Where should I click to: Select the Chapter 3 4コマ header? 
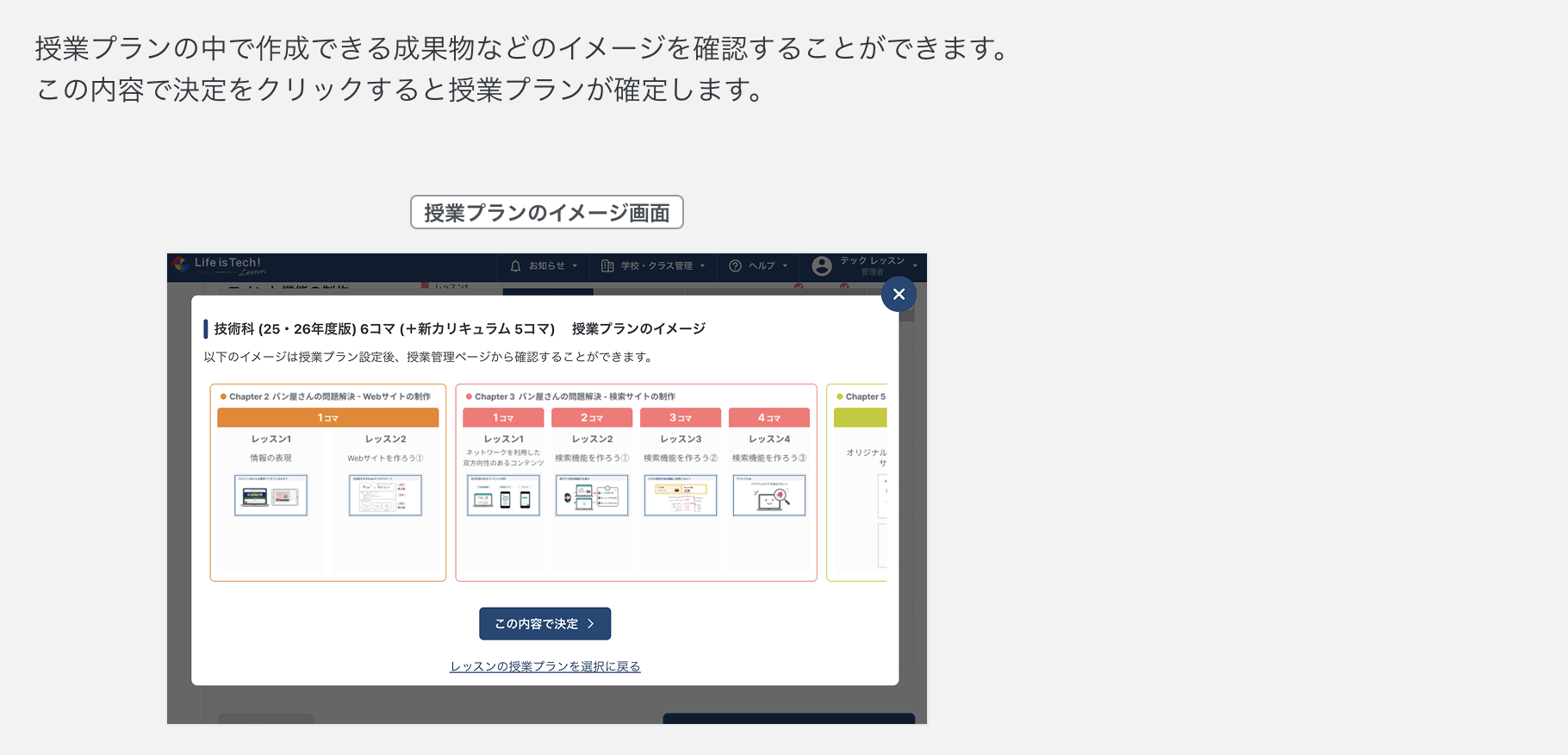pos(769,418)
